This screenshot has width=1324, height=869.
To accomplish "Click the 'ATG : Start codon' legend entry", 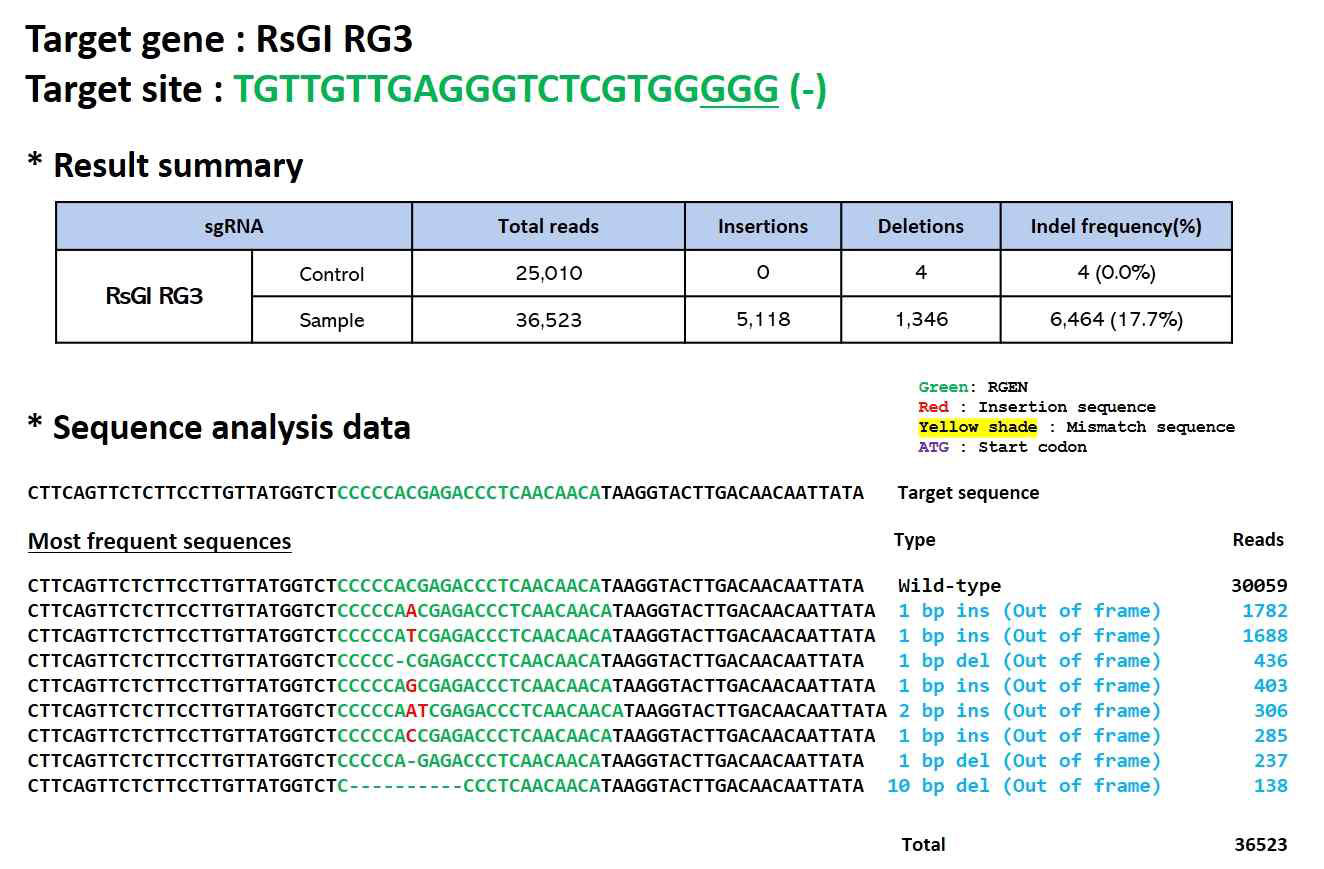I will pyautogui.click(x=1002, y=447).
